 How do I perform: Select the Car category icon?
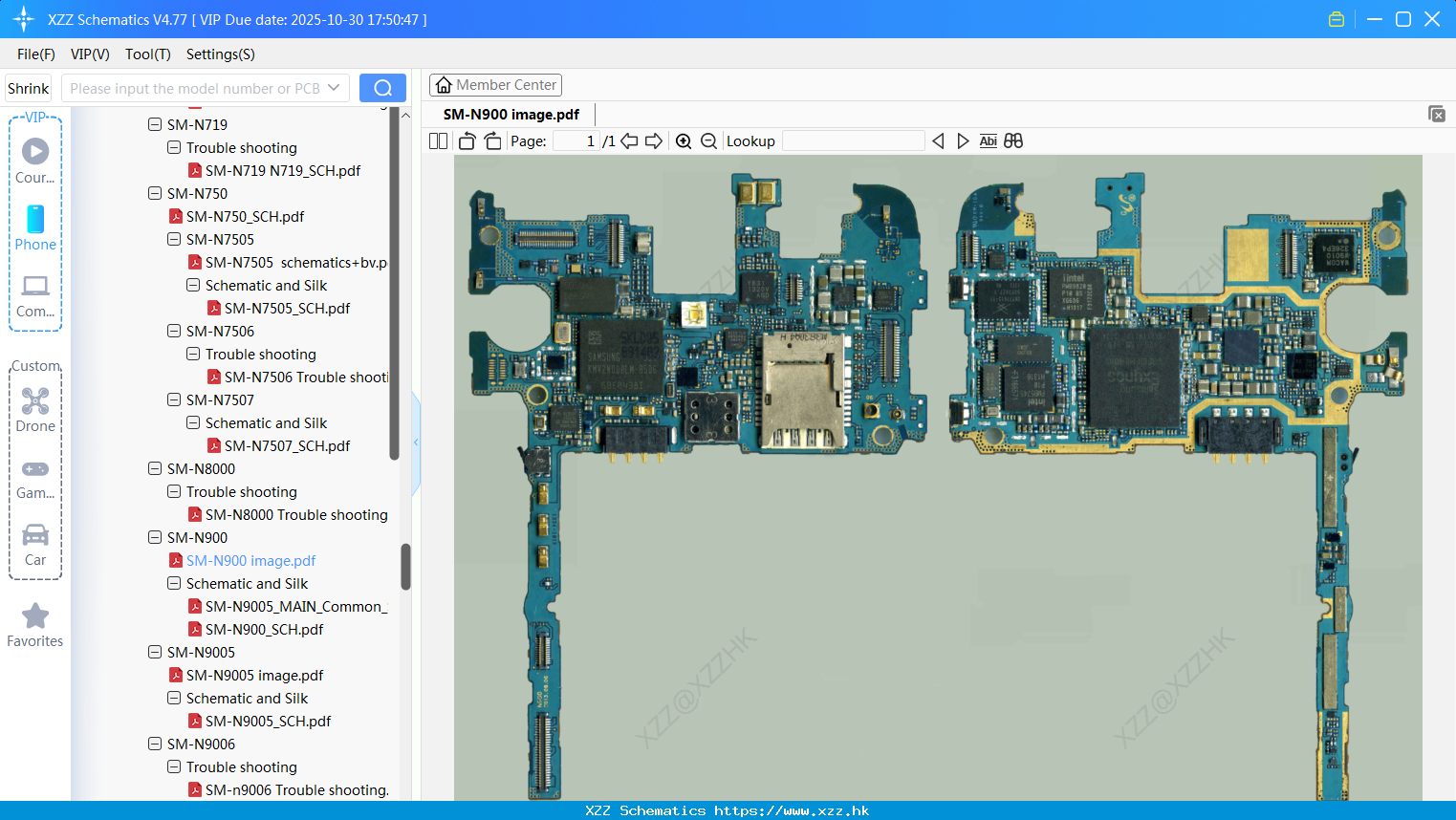coord(35,534)
